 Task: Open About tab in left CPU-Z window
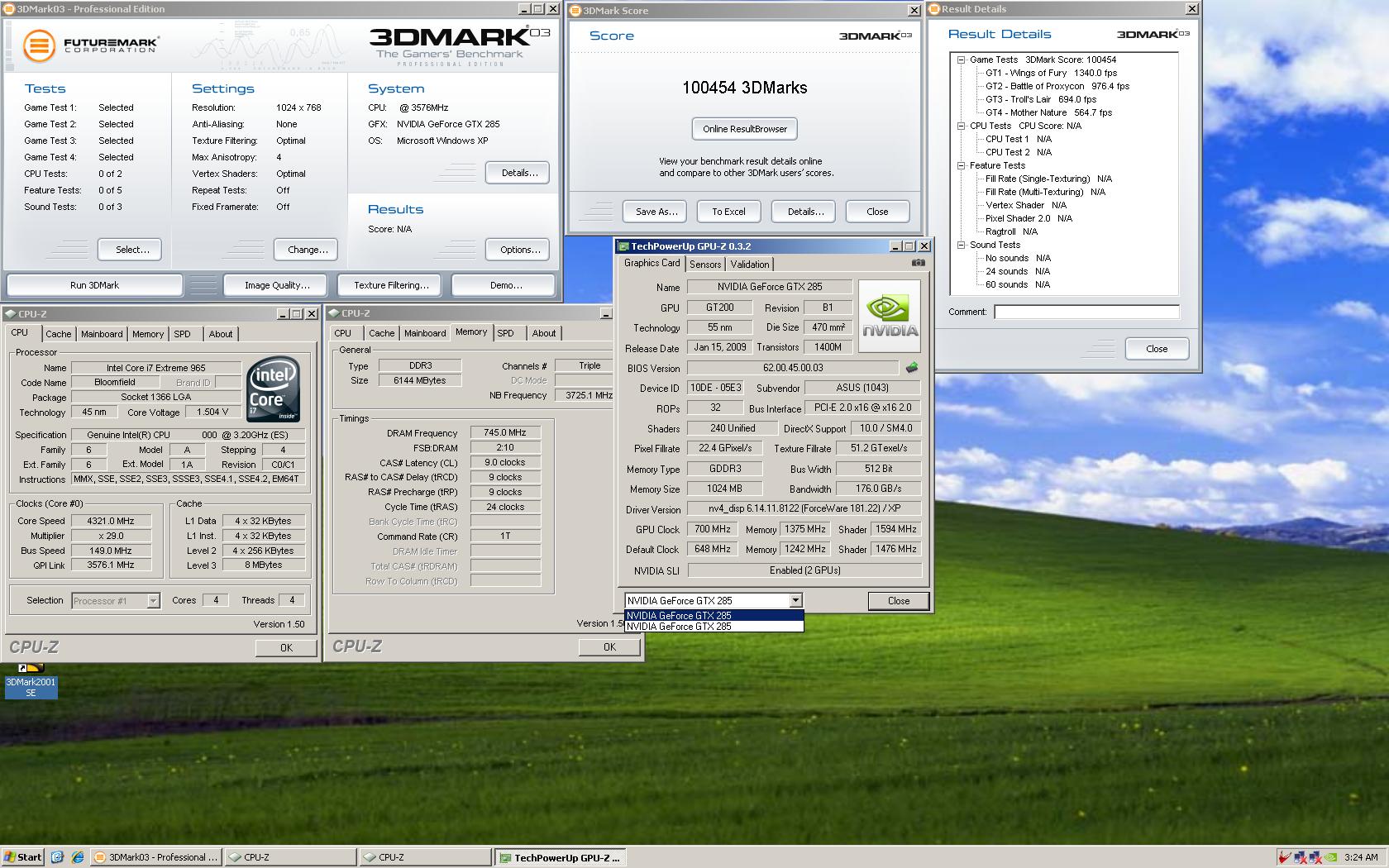pyautogui.click(x=220, y=334)
